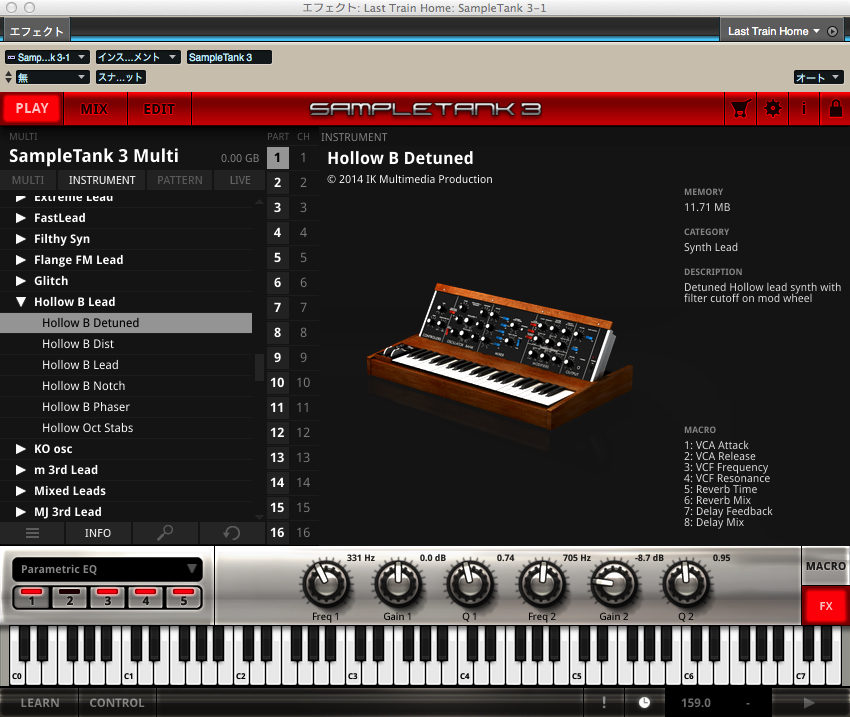Click the clock tempo sync icon
The height and width of the screenshot is (717, 850).
tap(644, 702)
